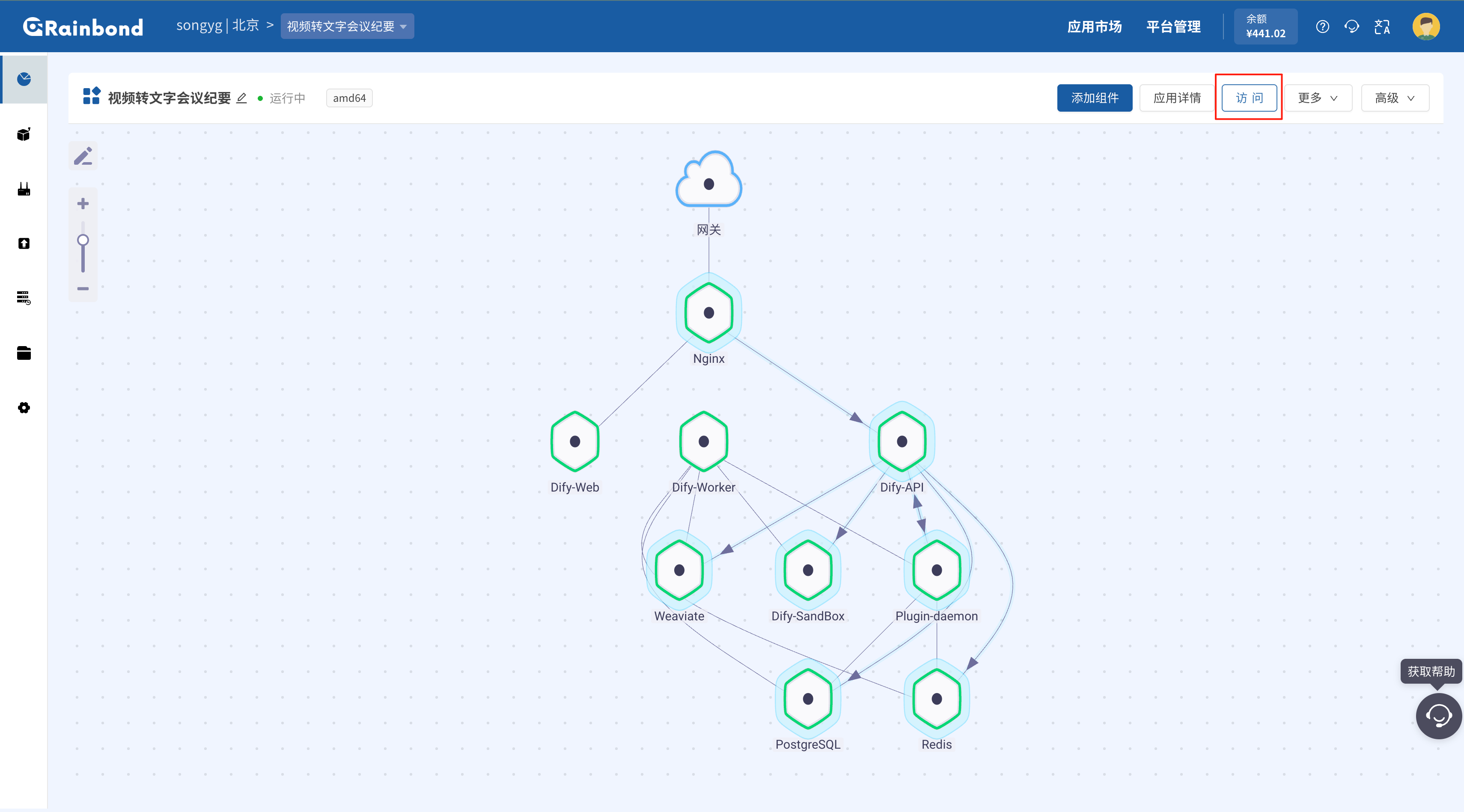Open 应用市场 menu
Viewport: 1464px width, 812px height.
pos(1094,27)
